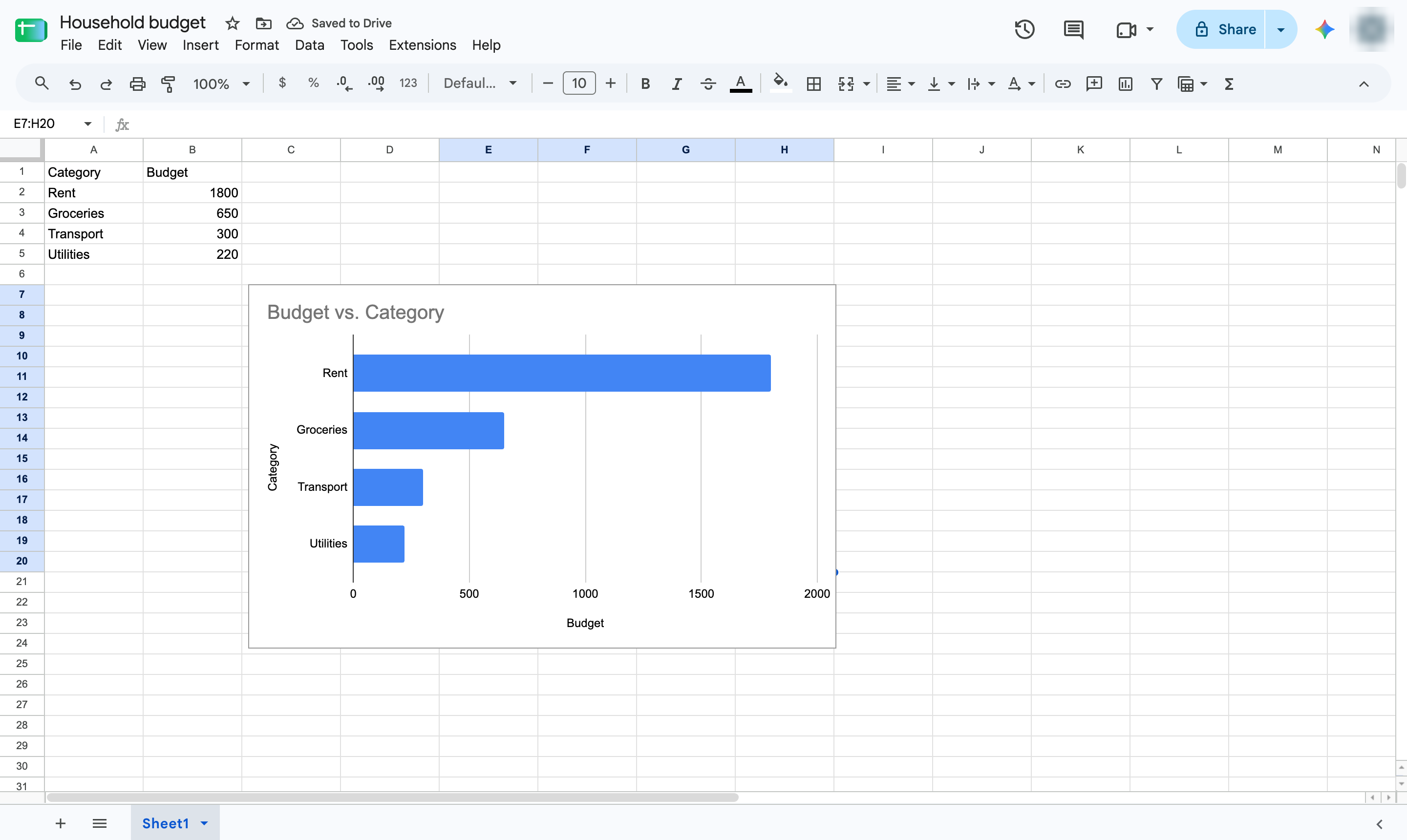Open the Sheet1 tab options arrow
This screenshot has height=840, width=1407.
[x=204, y=823]
